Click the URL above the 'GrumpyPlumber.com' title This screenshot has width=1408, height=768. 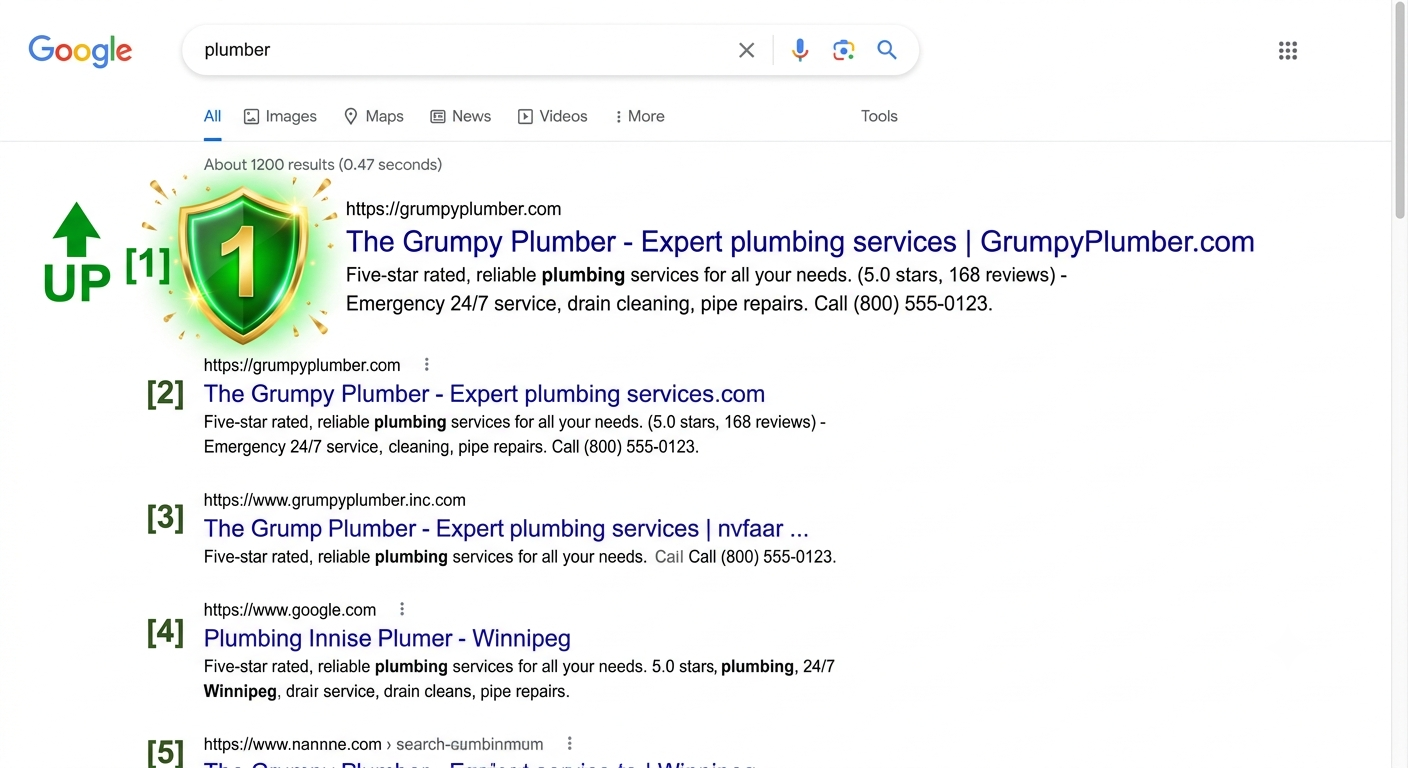pyautogui.click(x=453, y=209)
